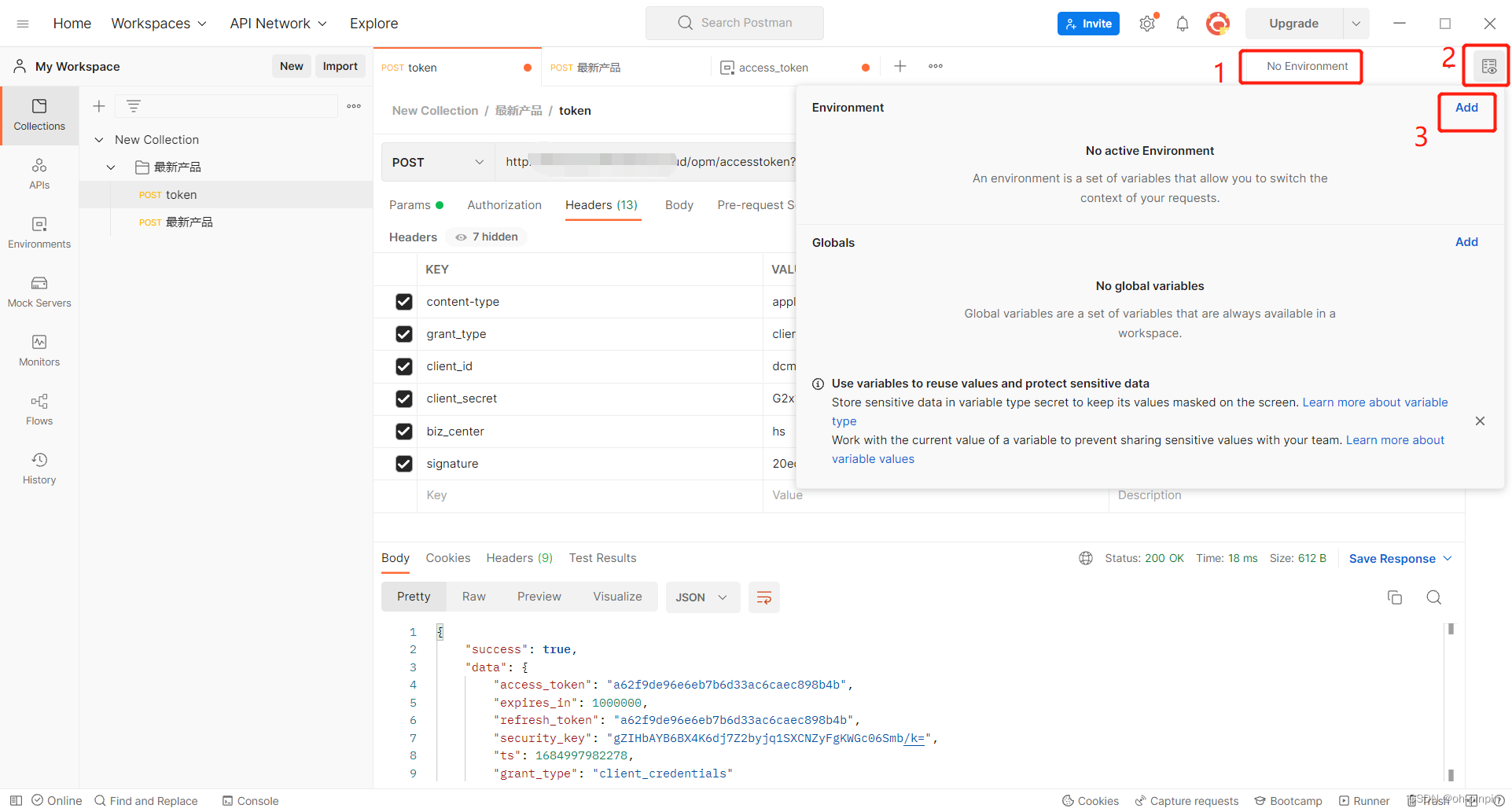
Task: Uncheck the client_secret header
Action: (404, 399)
